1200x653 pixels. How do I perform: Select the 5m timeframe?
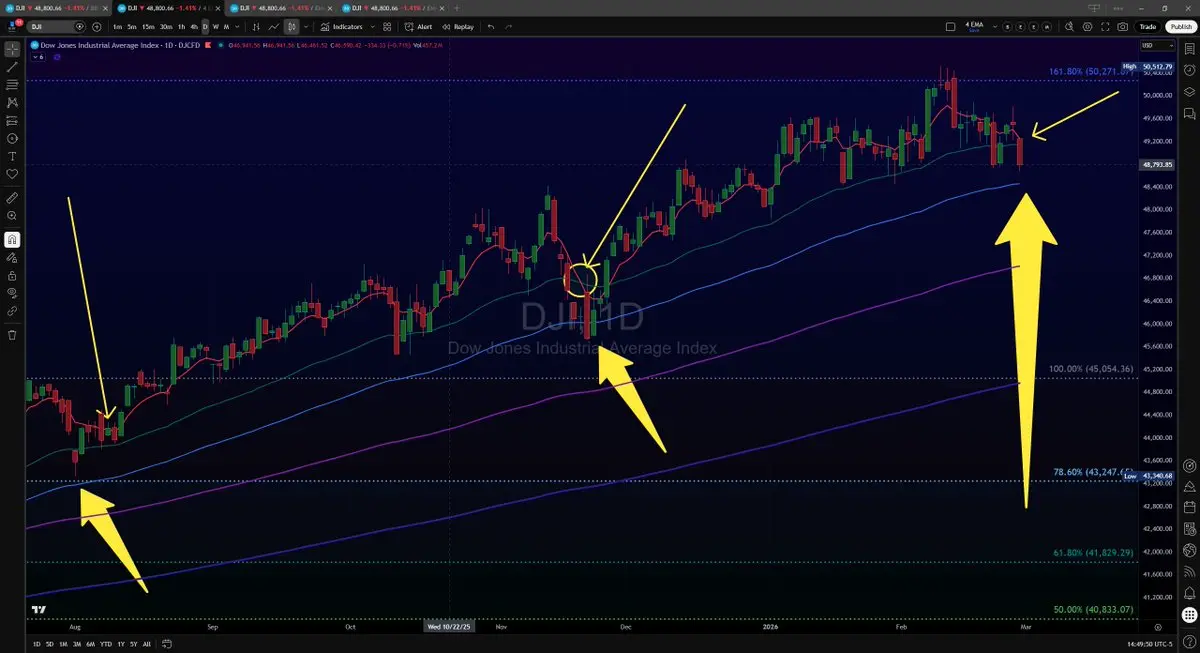(132, 27)
